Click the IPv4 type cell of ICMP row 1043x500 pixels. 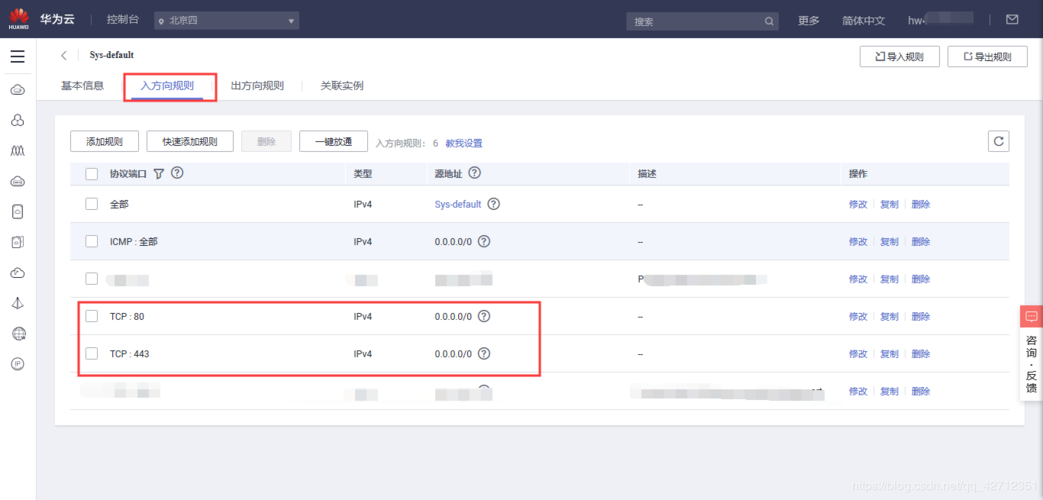(363, 242)
